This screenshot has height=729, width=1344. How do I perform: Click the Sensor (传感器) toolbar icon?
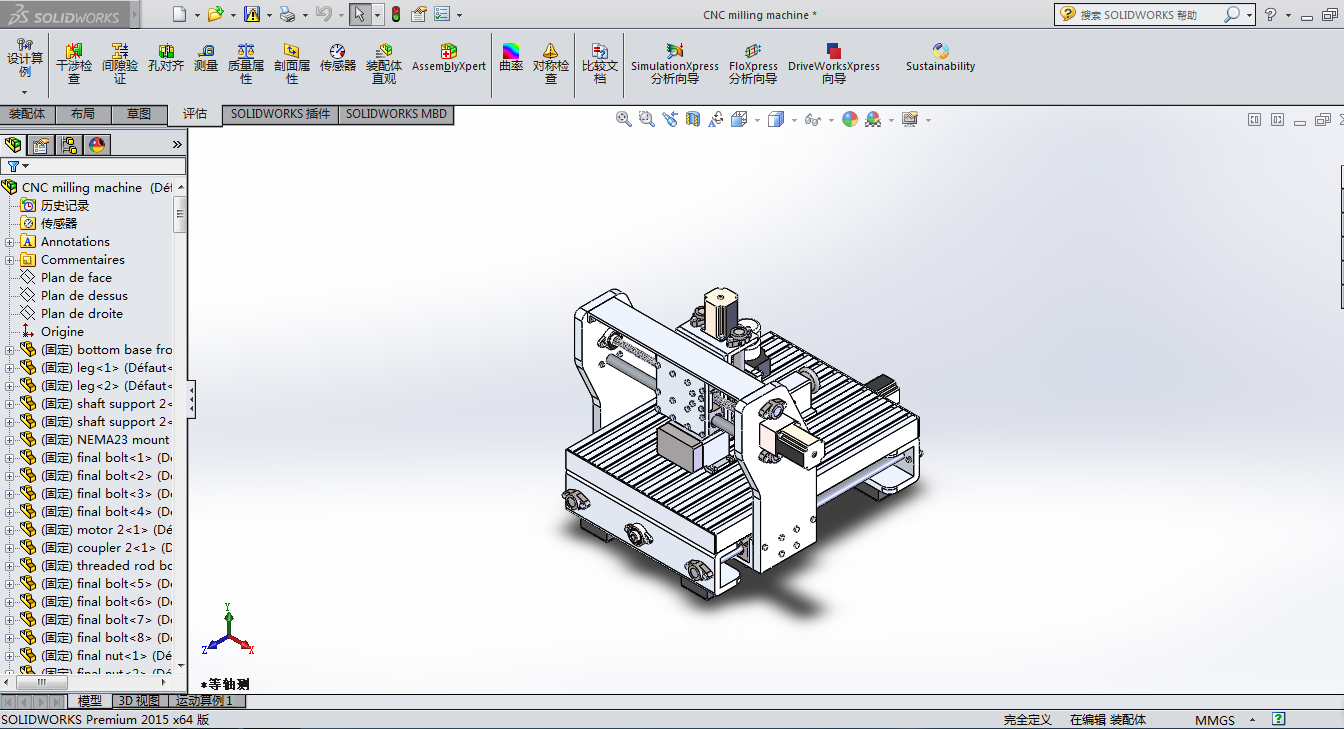click(x=338, y=59)
